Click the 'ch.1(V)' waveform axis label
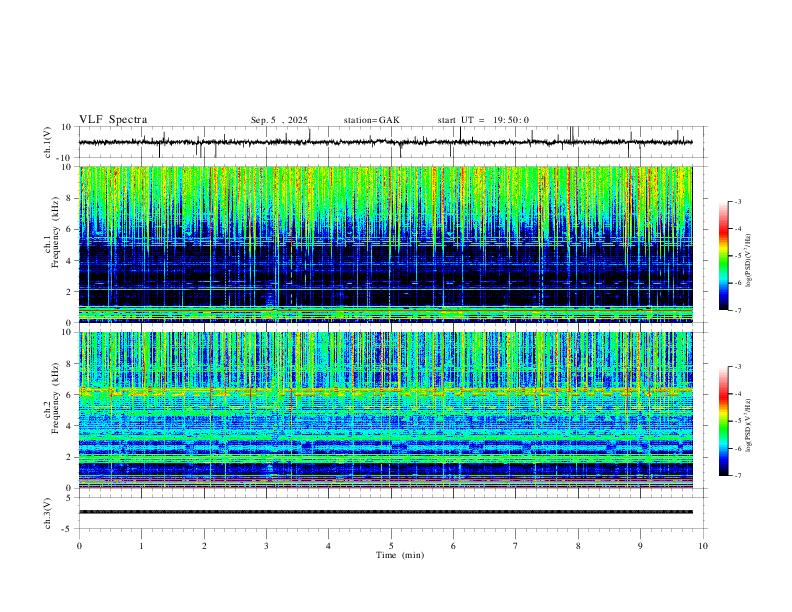 (x=48, y=142)
